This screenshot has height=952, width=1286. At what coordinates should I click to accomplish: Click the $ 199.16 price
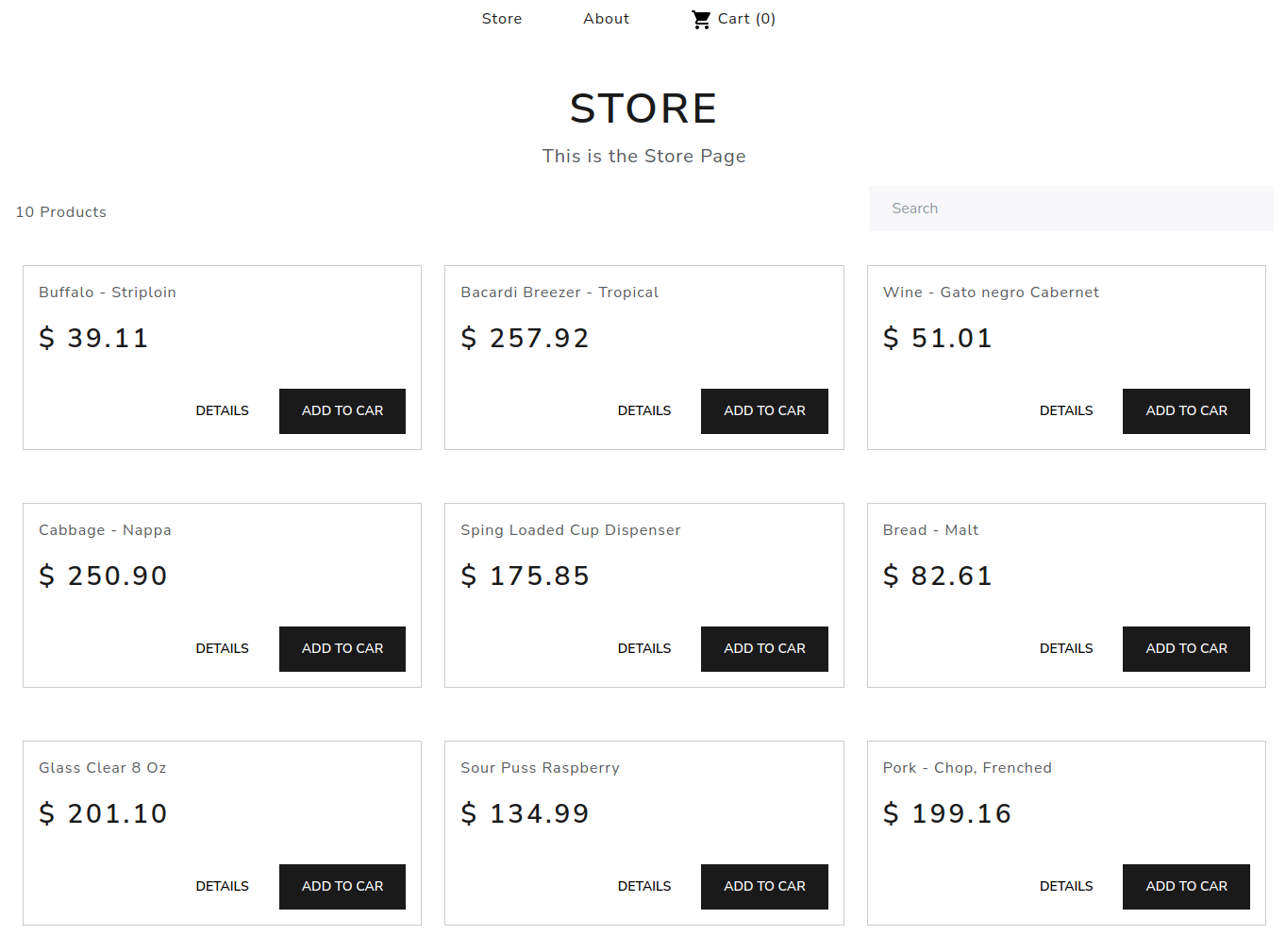[946, 813]
